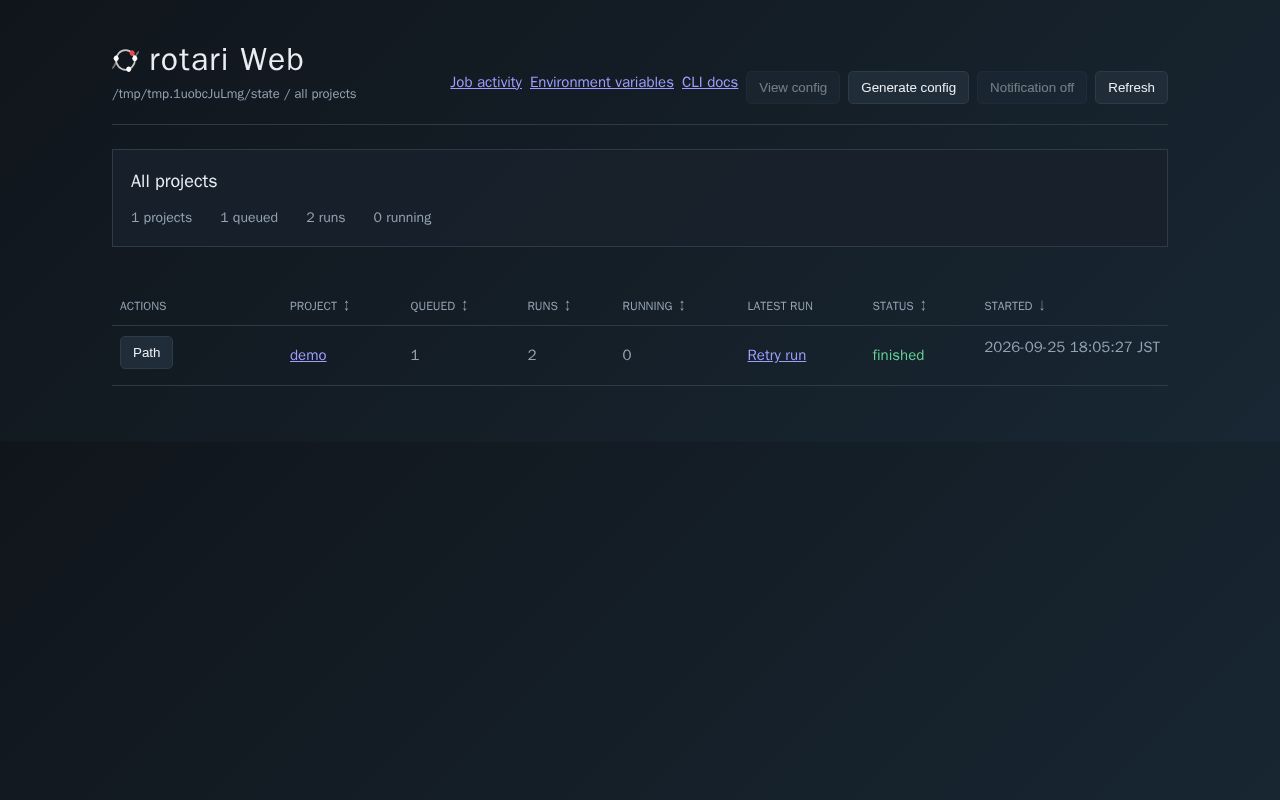
Task: Sort by Queued column arrow icon
Action: point(465,305)
